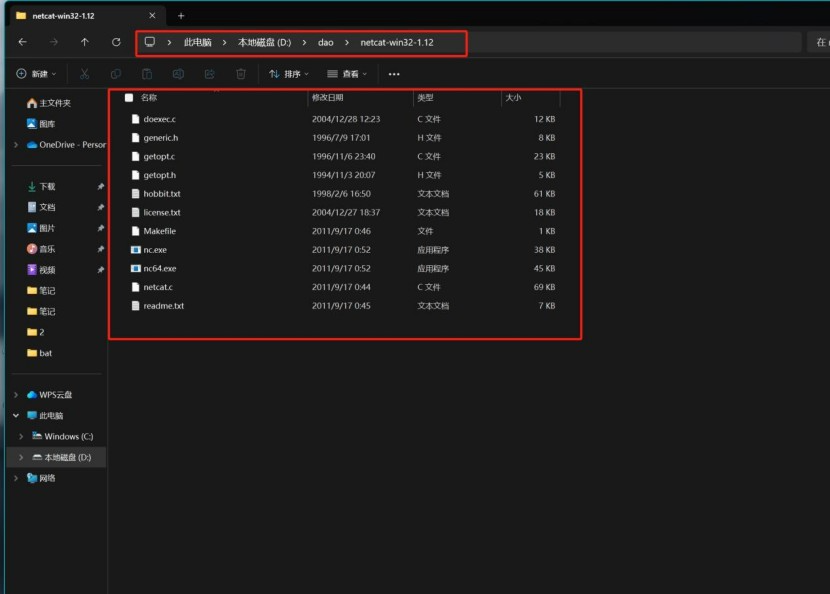Click the Share icon in toolbar
Viewport: 830px width, 594px height.
[209, 74]
